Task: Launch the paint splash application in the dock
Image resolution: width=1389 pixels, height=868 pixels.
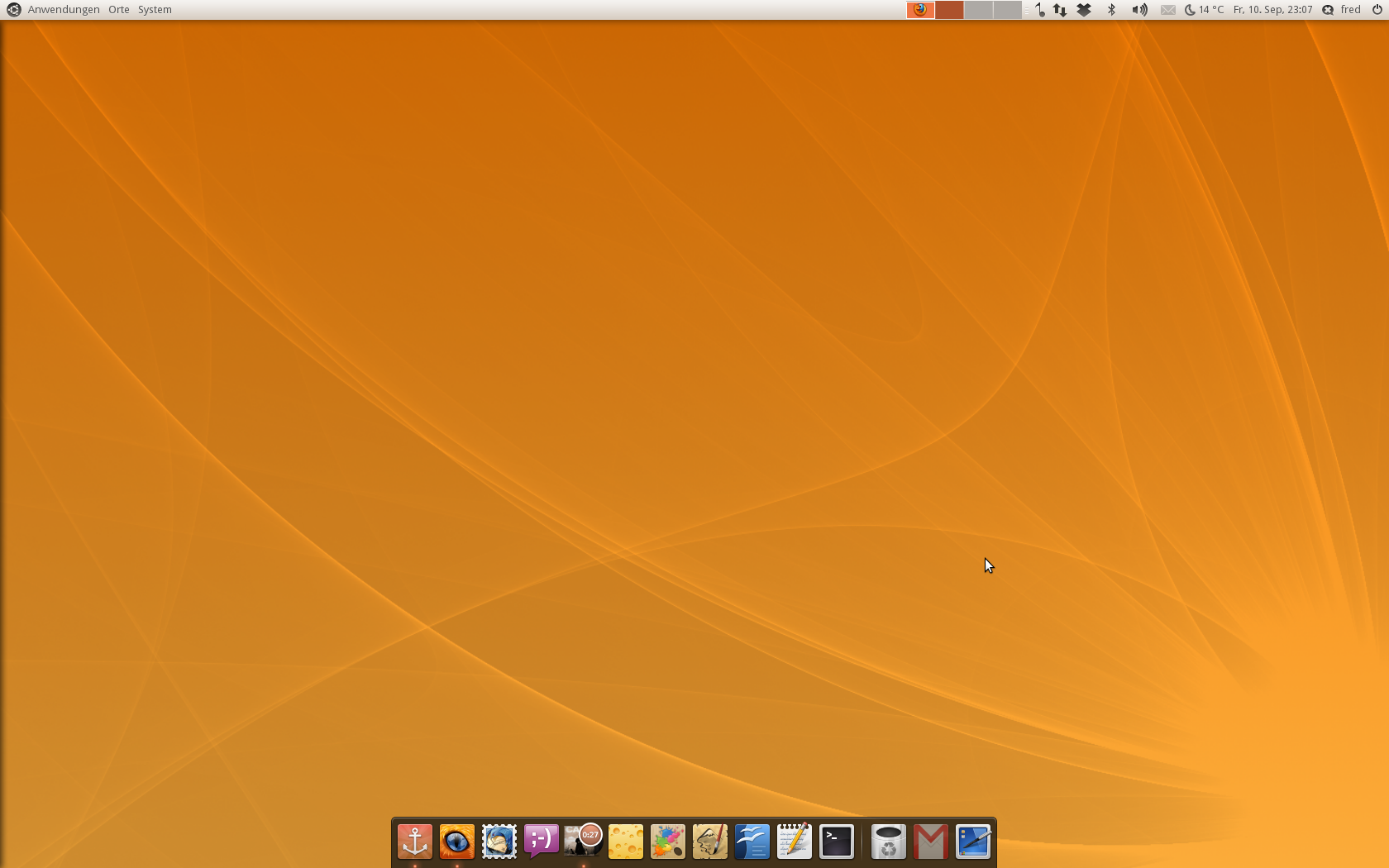Action: tap(668, 842)
